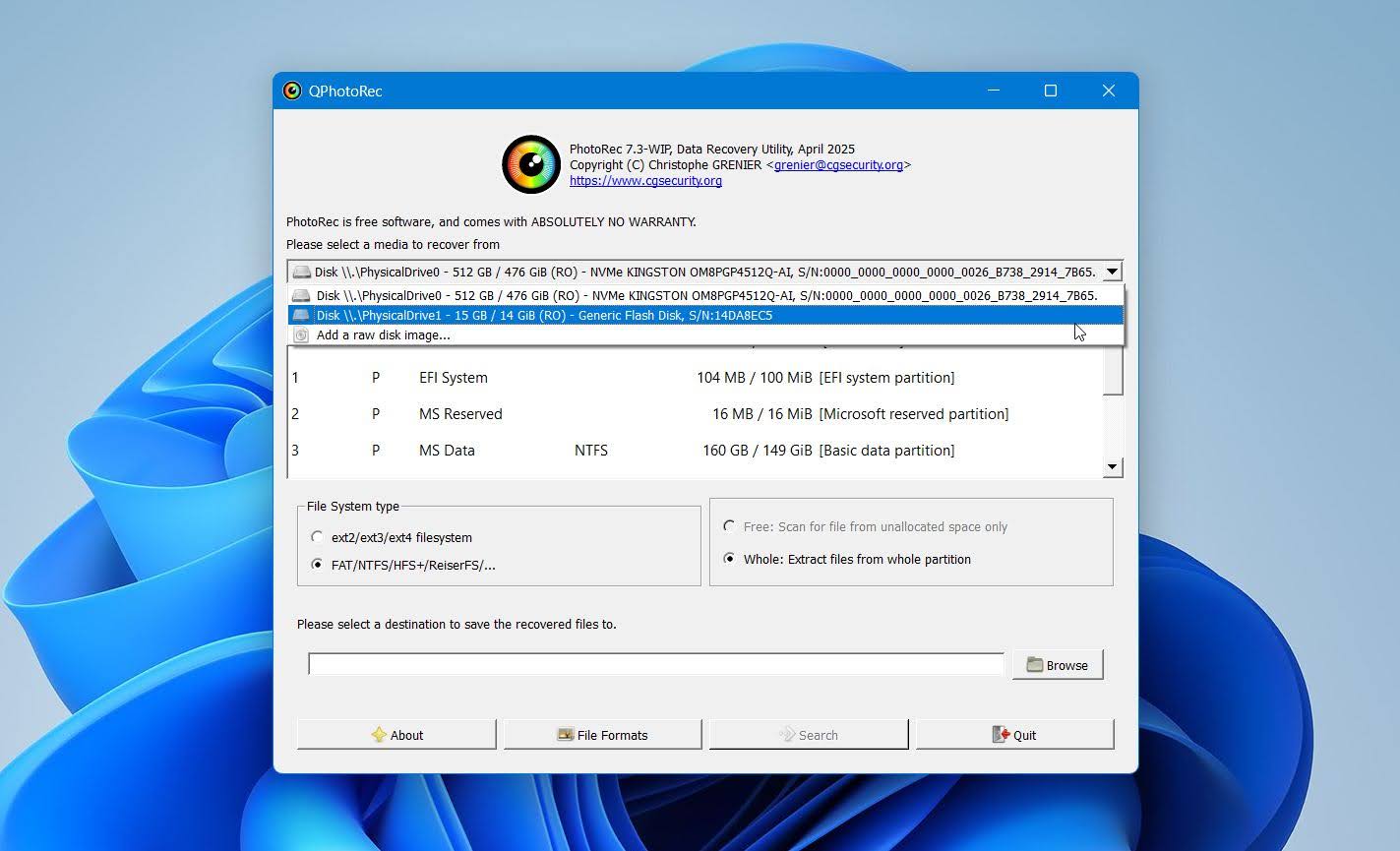Viewport: 1400px width, 851px height.
Task: Click the destination folder input field
Action: (654, 663)
